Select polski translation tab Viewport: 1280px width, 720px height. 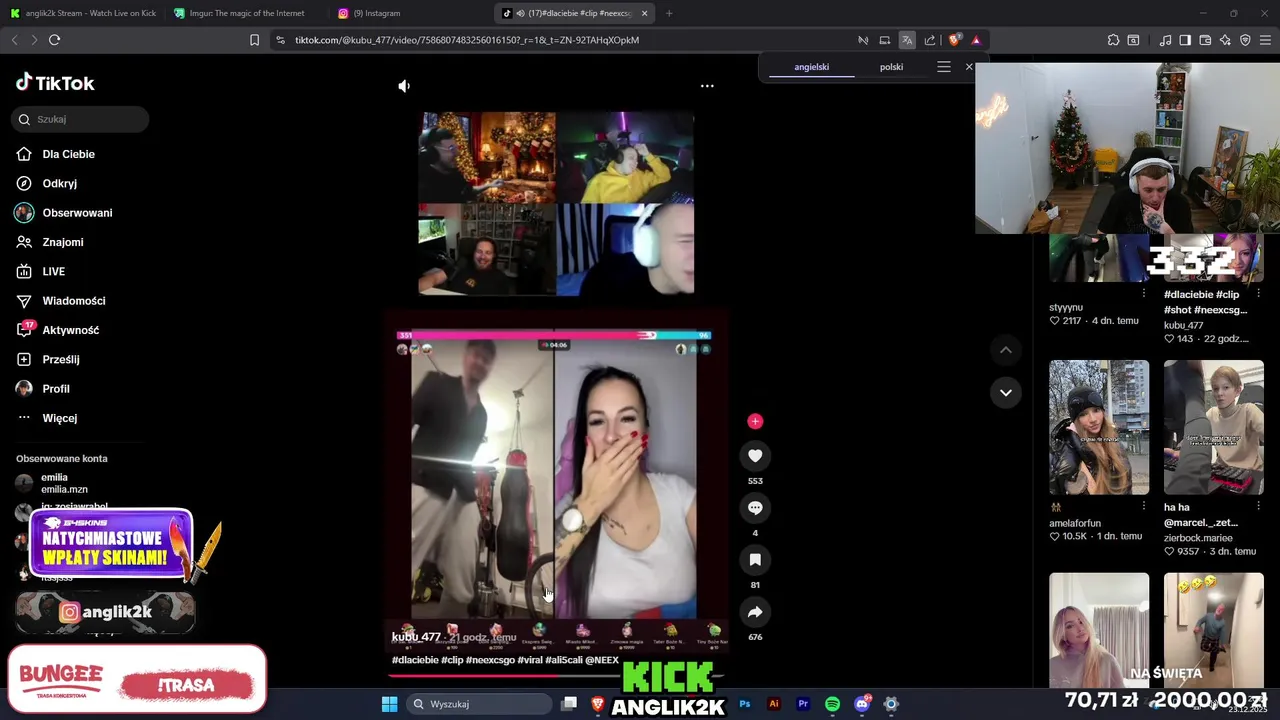891,67
